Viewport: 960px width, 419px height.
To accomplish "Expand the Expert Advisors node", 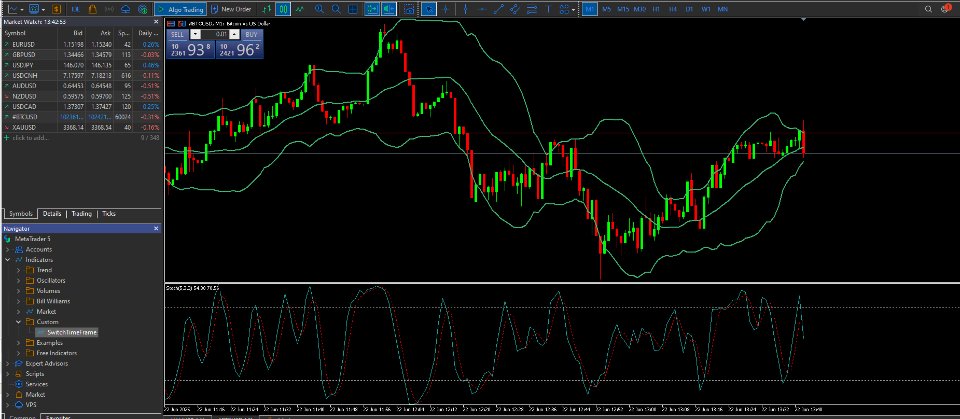I will coord(8,363).
